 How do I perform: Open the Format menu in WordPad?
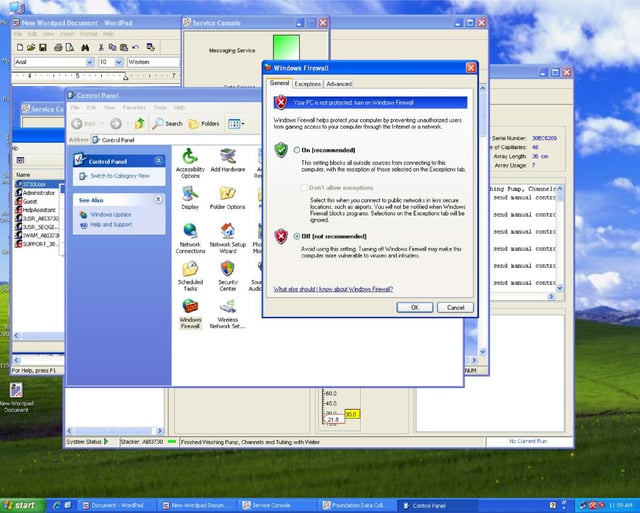[89, 34]
